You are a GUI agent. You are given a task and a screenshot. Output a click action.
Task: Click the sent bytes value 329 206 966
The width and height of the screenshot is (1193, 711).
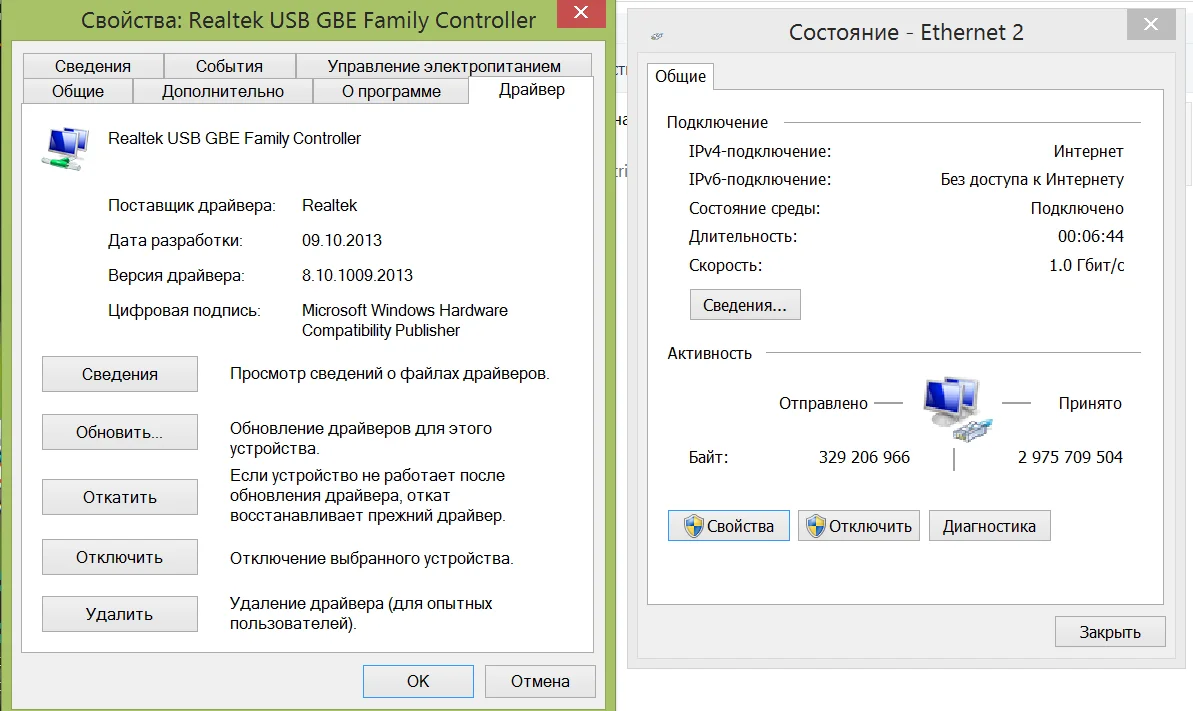click(864, 457)
